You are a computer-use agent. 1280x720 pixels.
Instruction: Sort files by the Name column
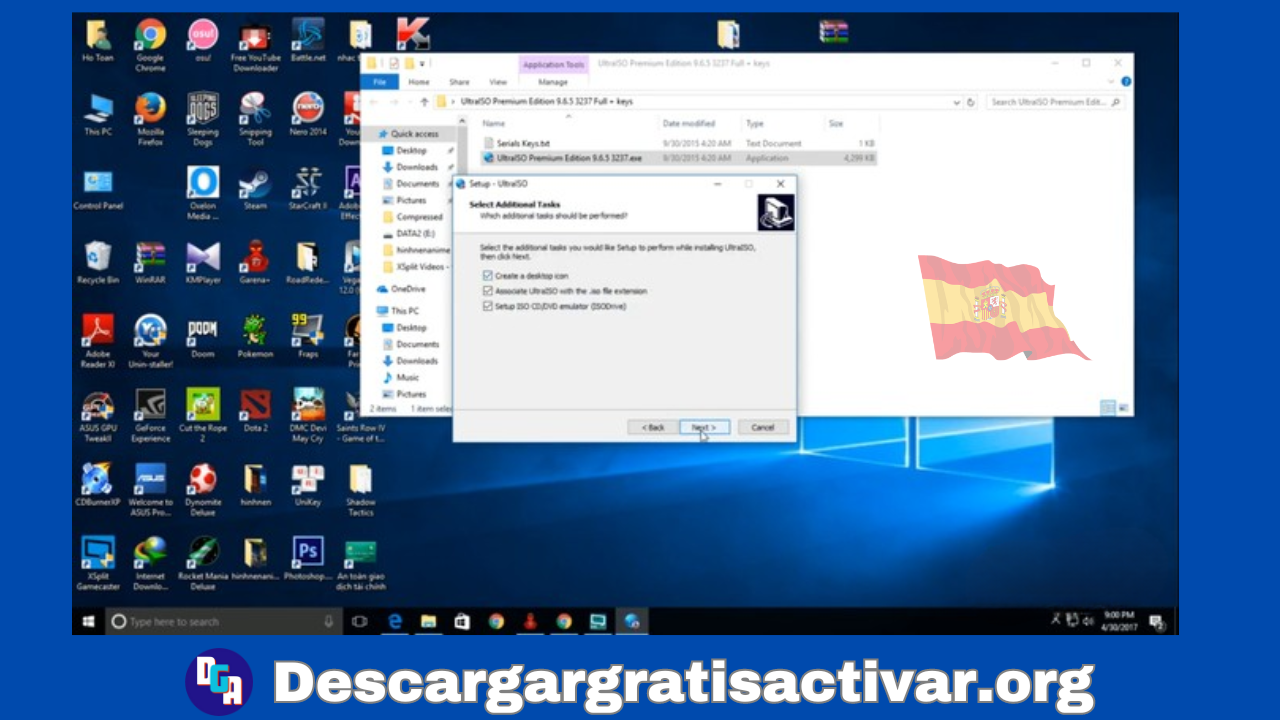point(494,124)
